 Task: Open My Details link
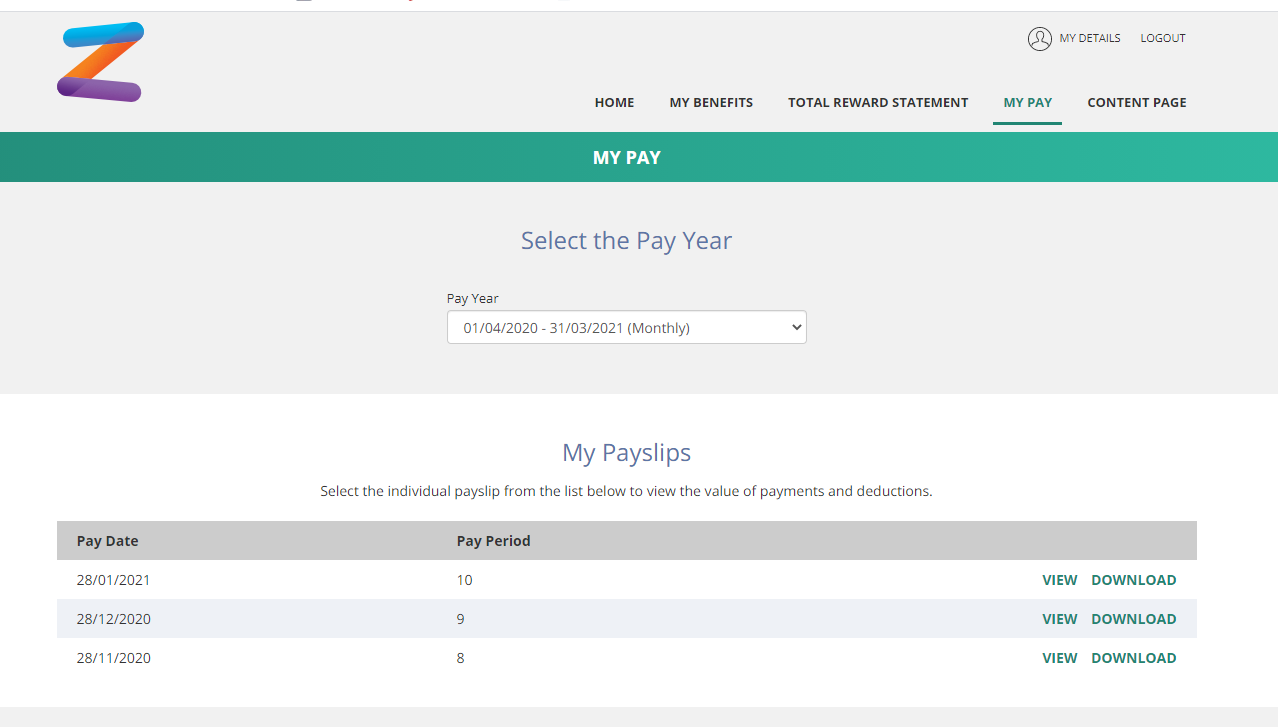tap(1090, 38)
